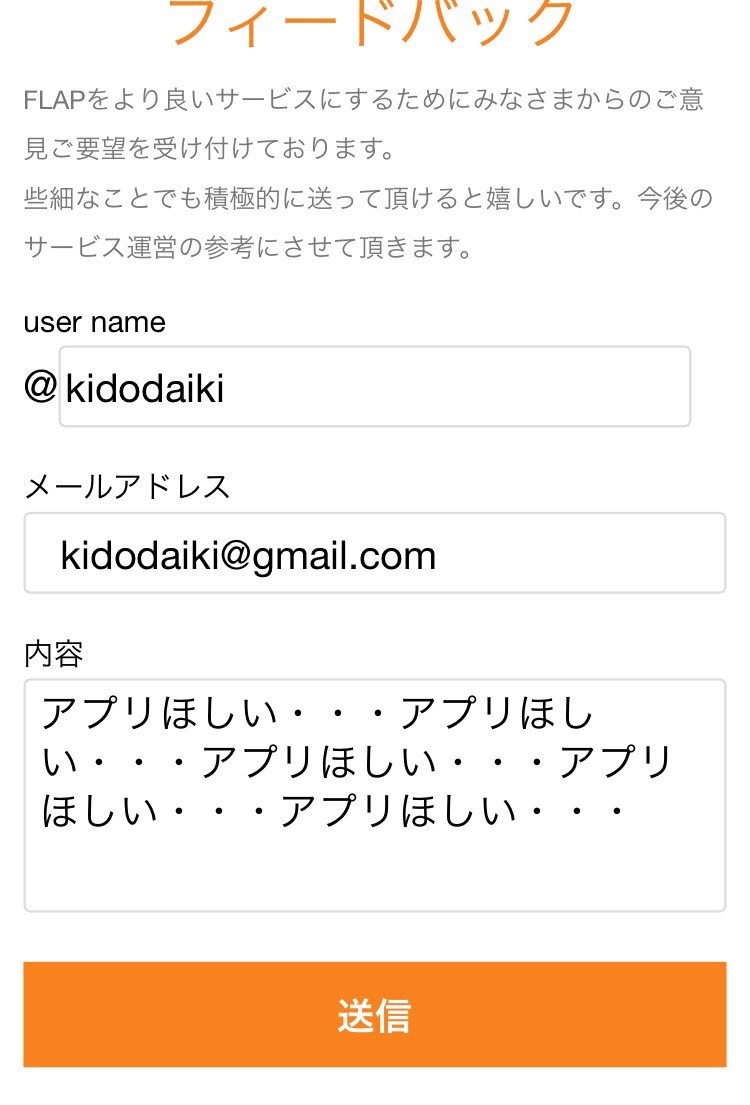Click the first line of the 内容 text

(318, 714)
